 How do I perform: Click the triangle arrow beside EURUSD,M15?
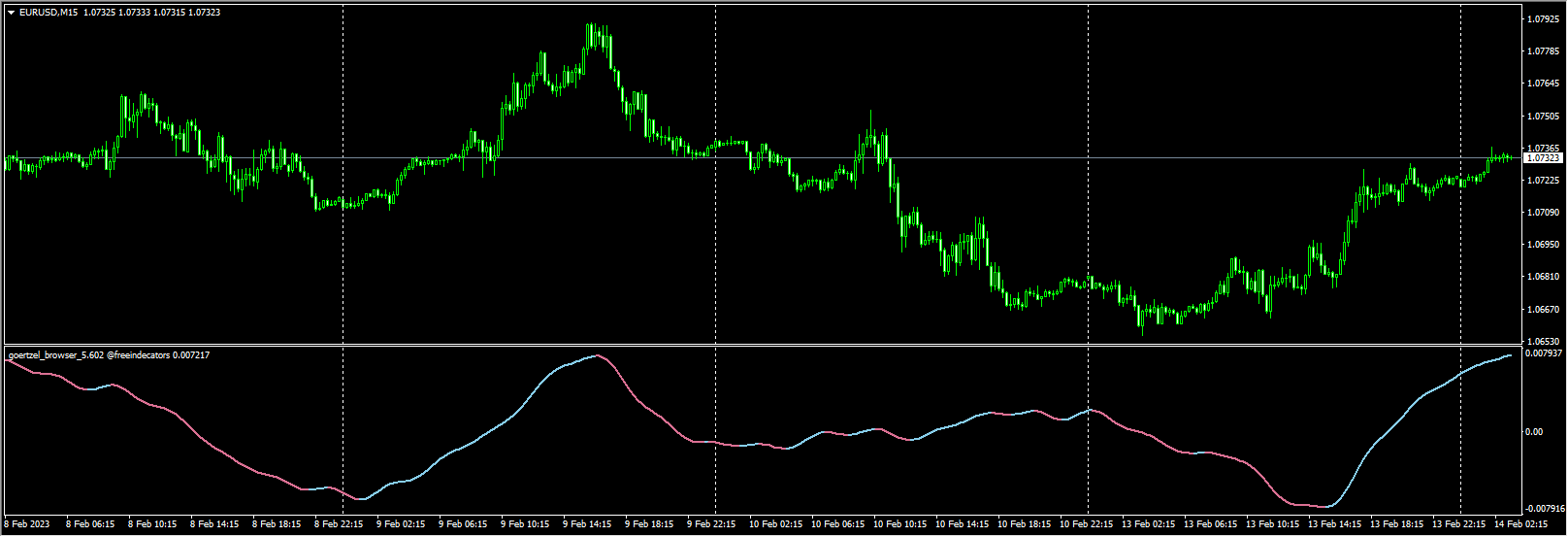11,13
